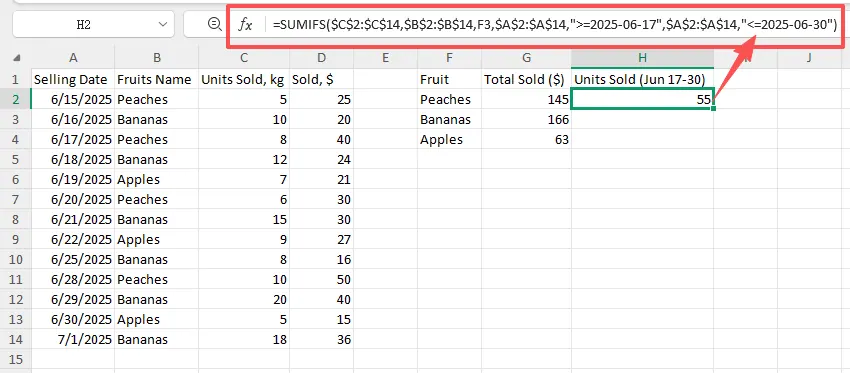Image resolution: width=850 pixels, height=373 pixels.
Task: Select the date cell 7/1/2025
Action: click(73, 340)
